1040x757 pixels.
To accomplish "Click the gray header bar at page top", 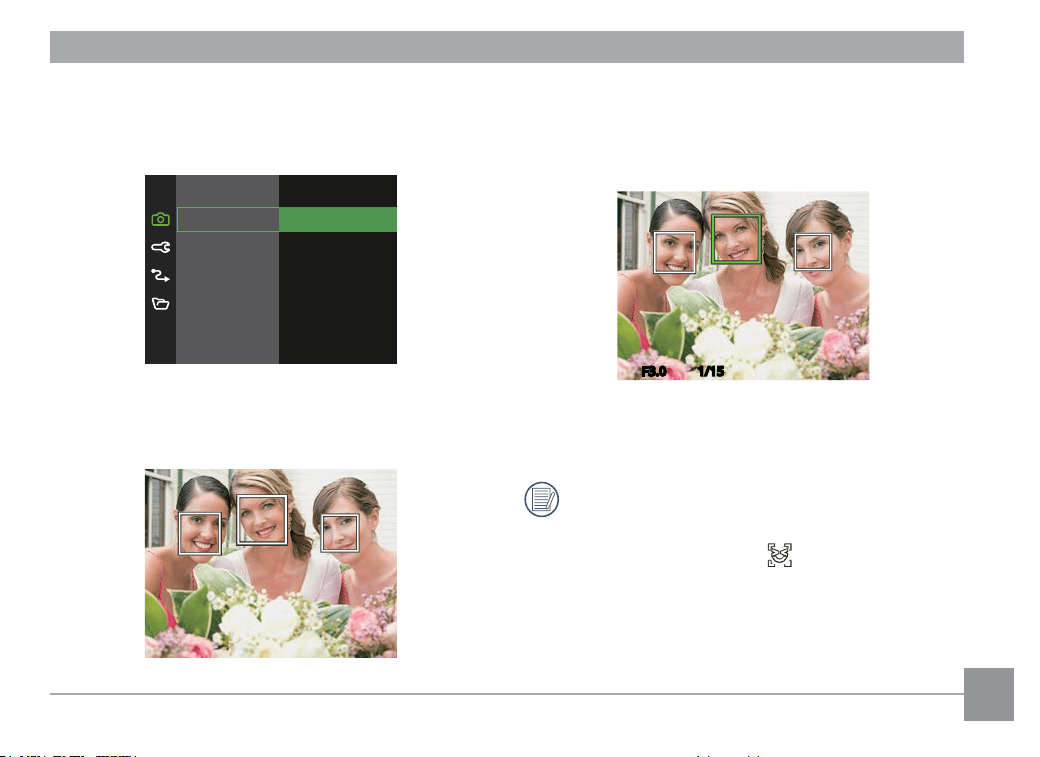I will coord(507,47).
